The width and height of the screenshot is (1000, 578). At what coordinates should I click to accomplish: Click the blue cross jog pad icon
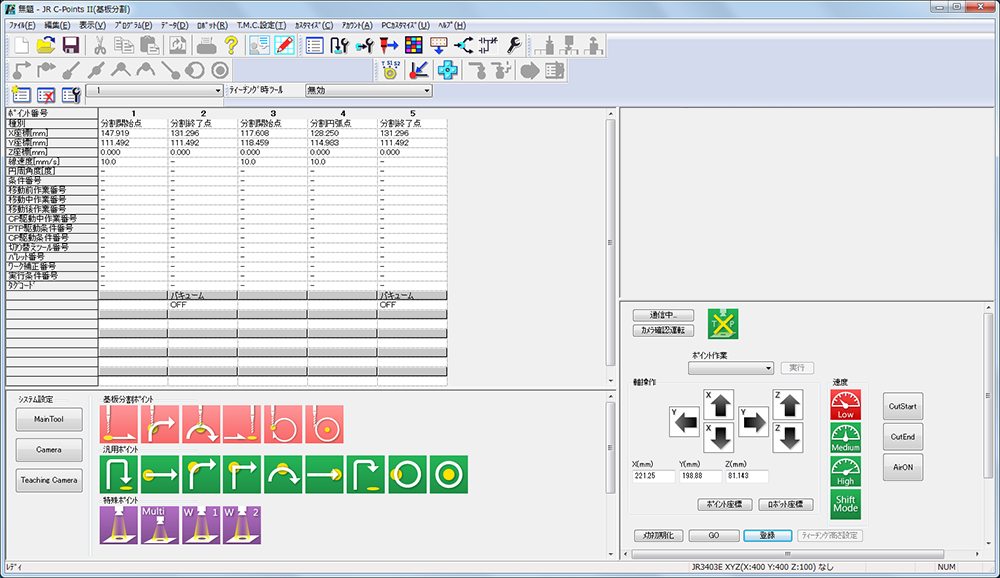(448, 70)
